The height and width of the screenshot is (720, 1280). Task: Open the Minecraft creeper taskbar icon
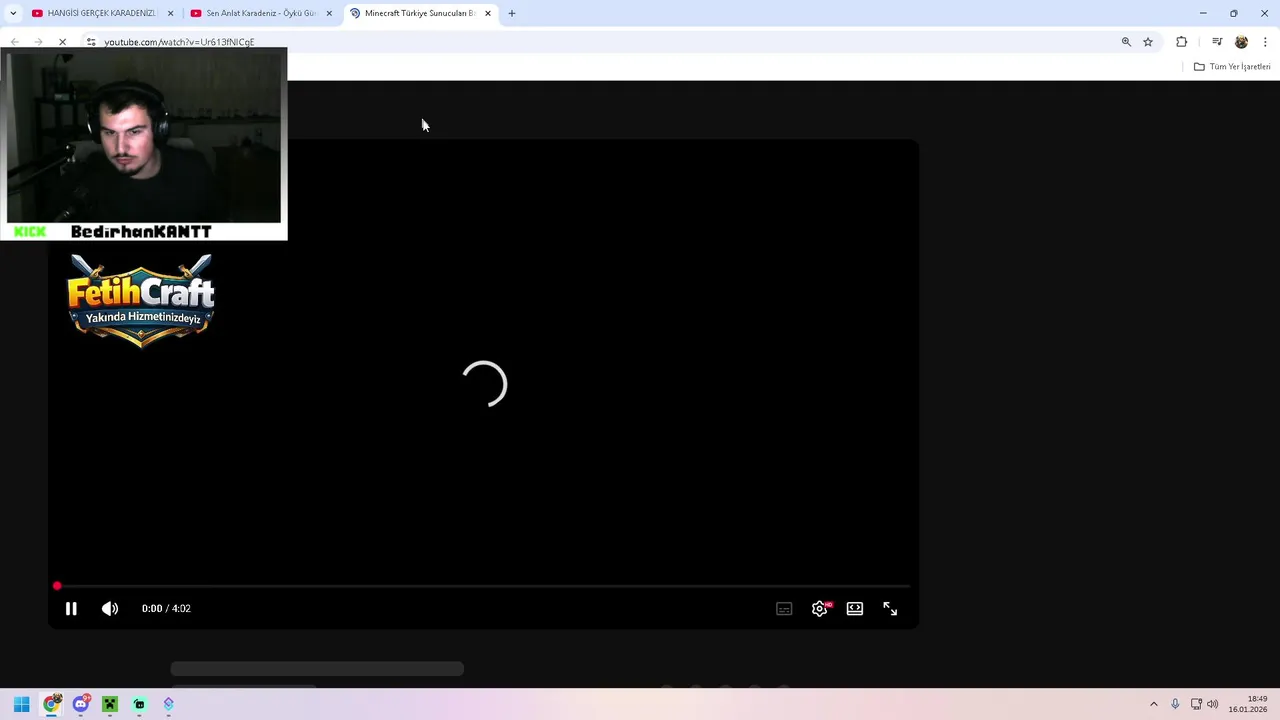click(x=110, y=704)
